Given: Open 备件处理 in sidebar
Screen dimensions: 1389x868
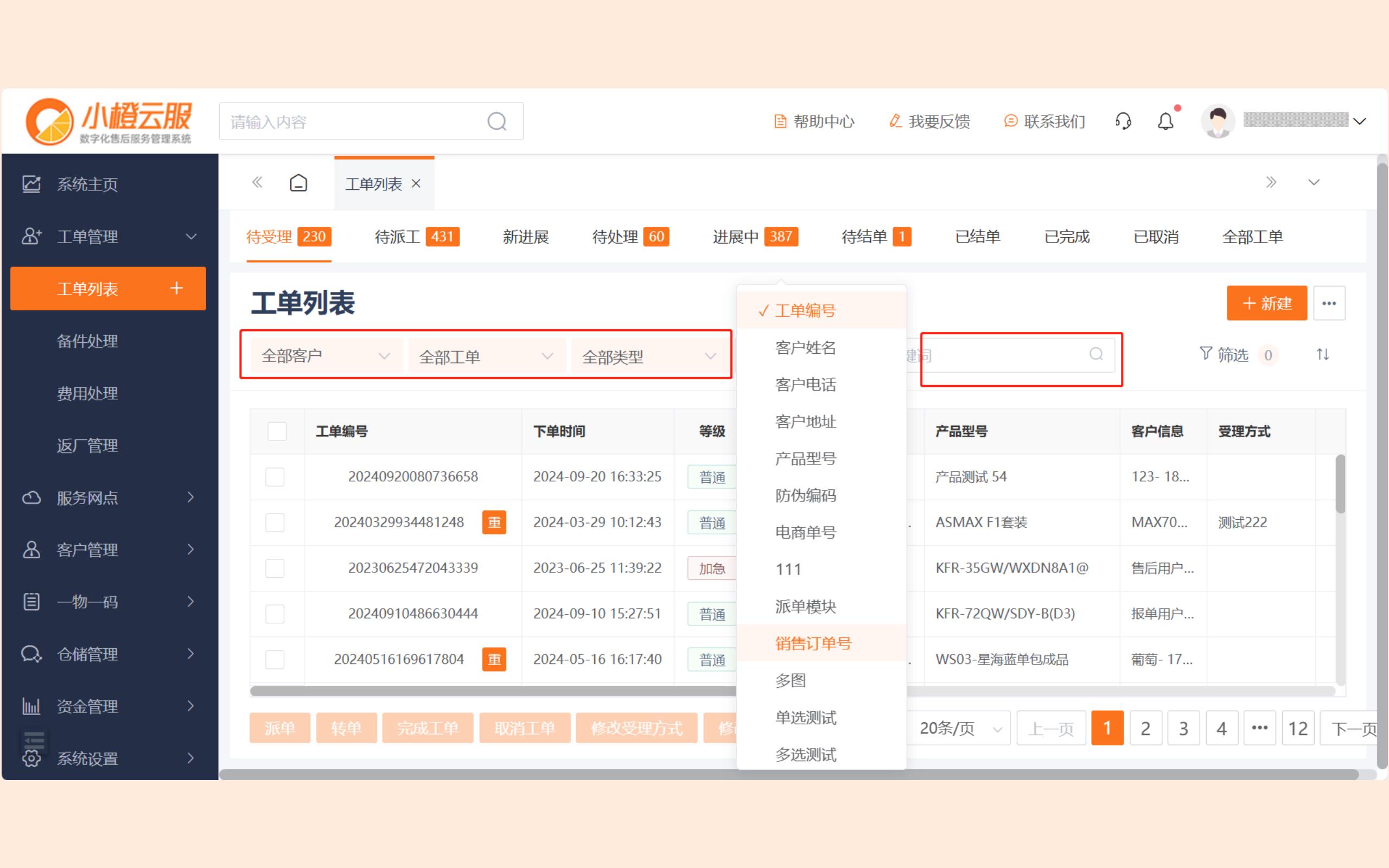Looking at the screenshot, I should tap(87, 341).
